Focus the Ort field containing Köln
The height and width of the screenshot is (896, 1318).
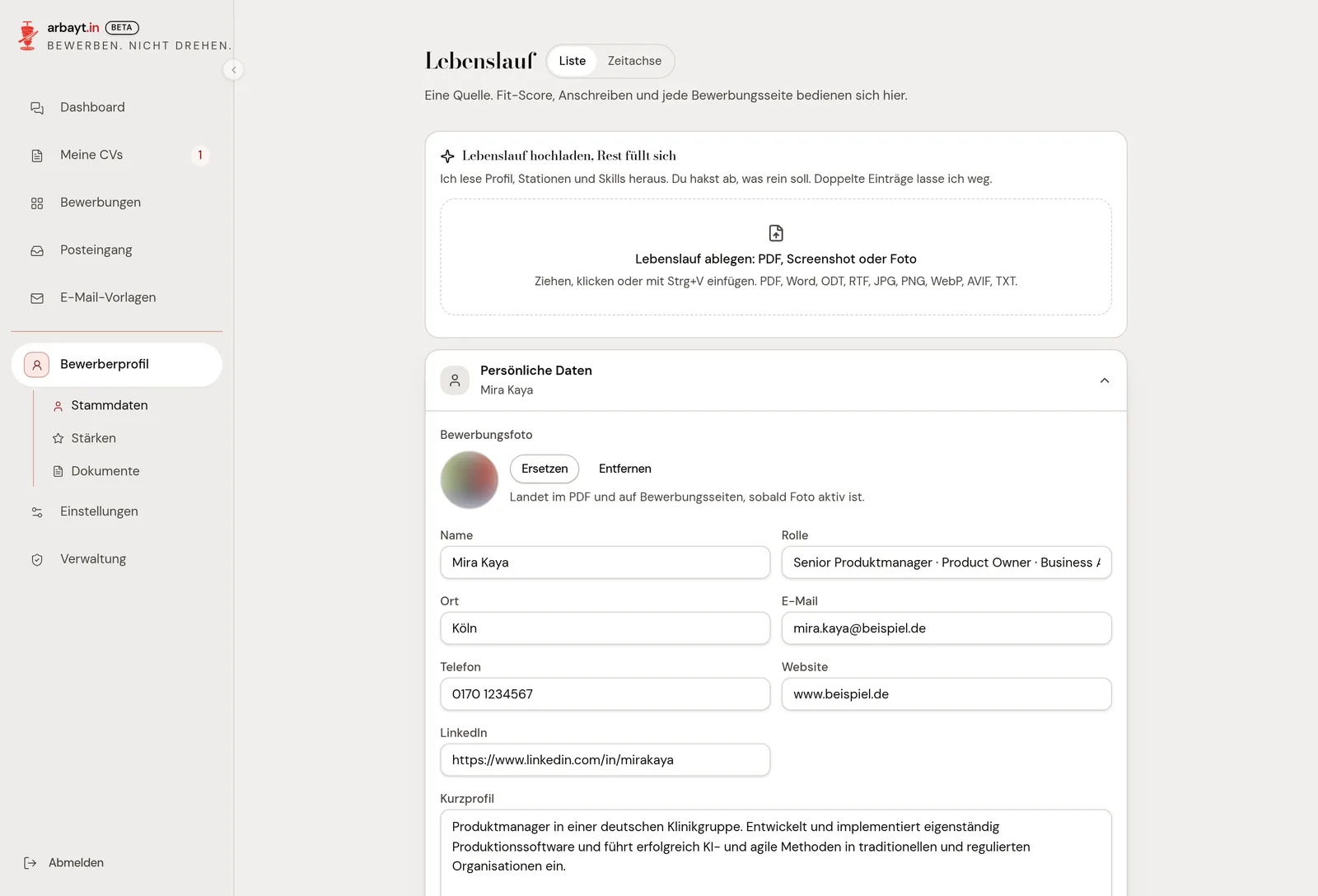605,628
